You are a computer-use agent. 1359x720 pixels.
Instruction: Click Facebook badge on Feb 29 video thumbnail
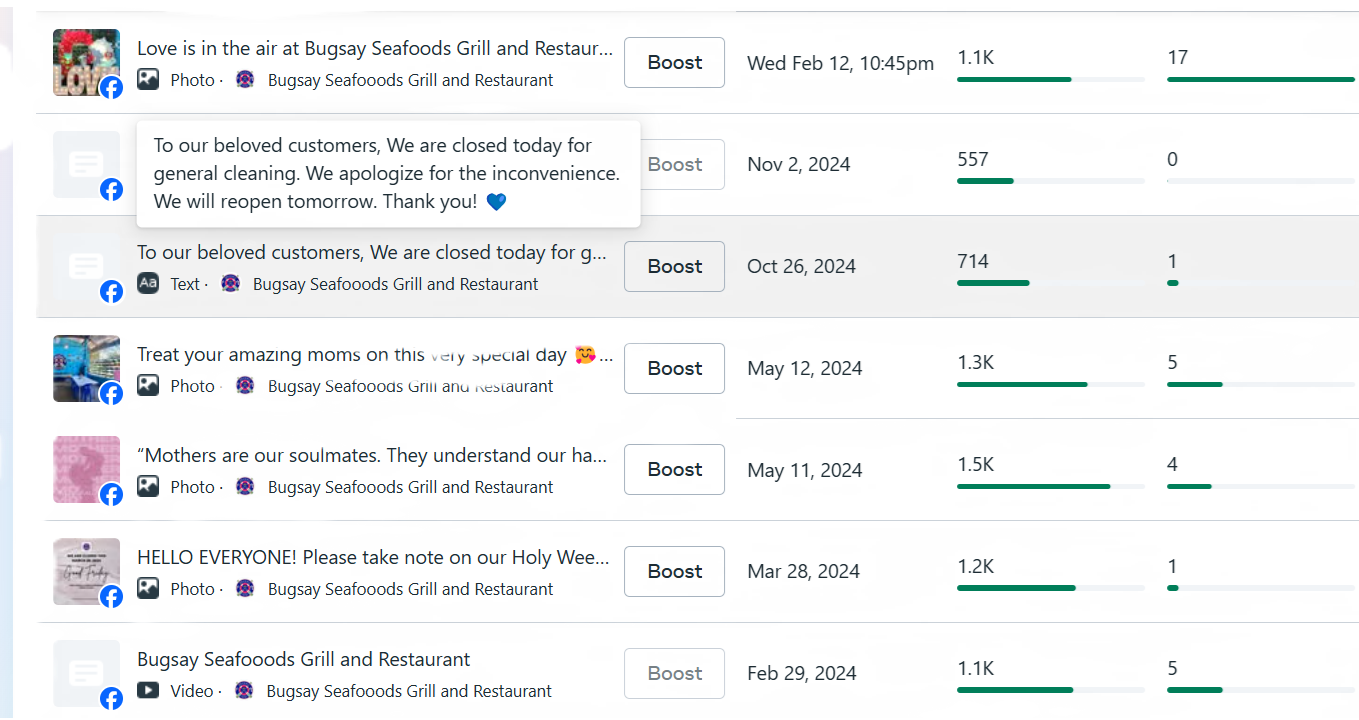click(x=112, y=698)
